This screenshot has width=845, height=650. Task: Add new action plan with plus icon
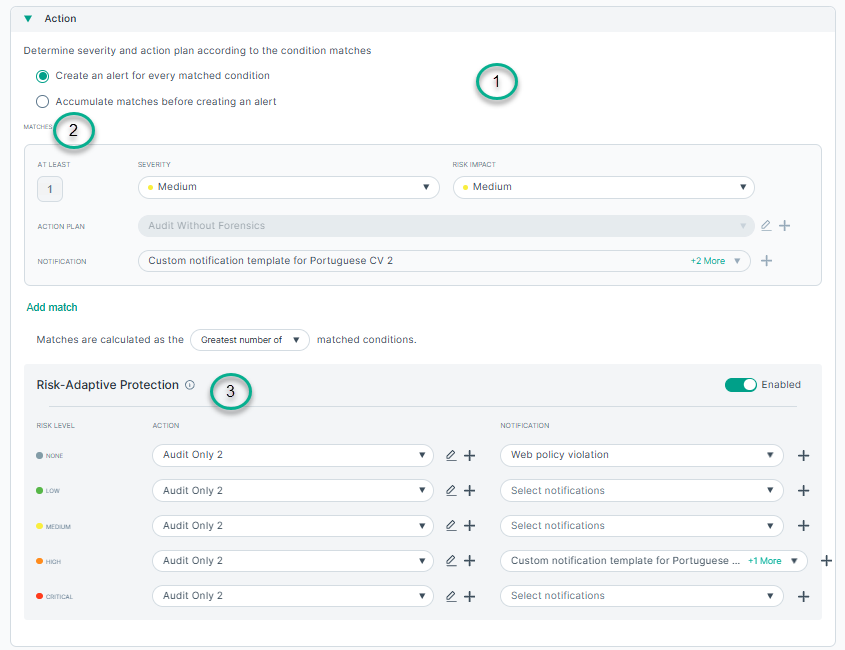point(785,226)
